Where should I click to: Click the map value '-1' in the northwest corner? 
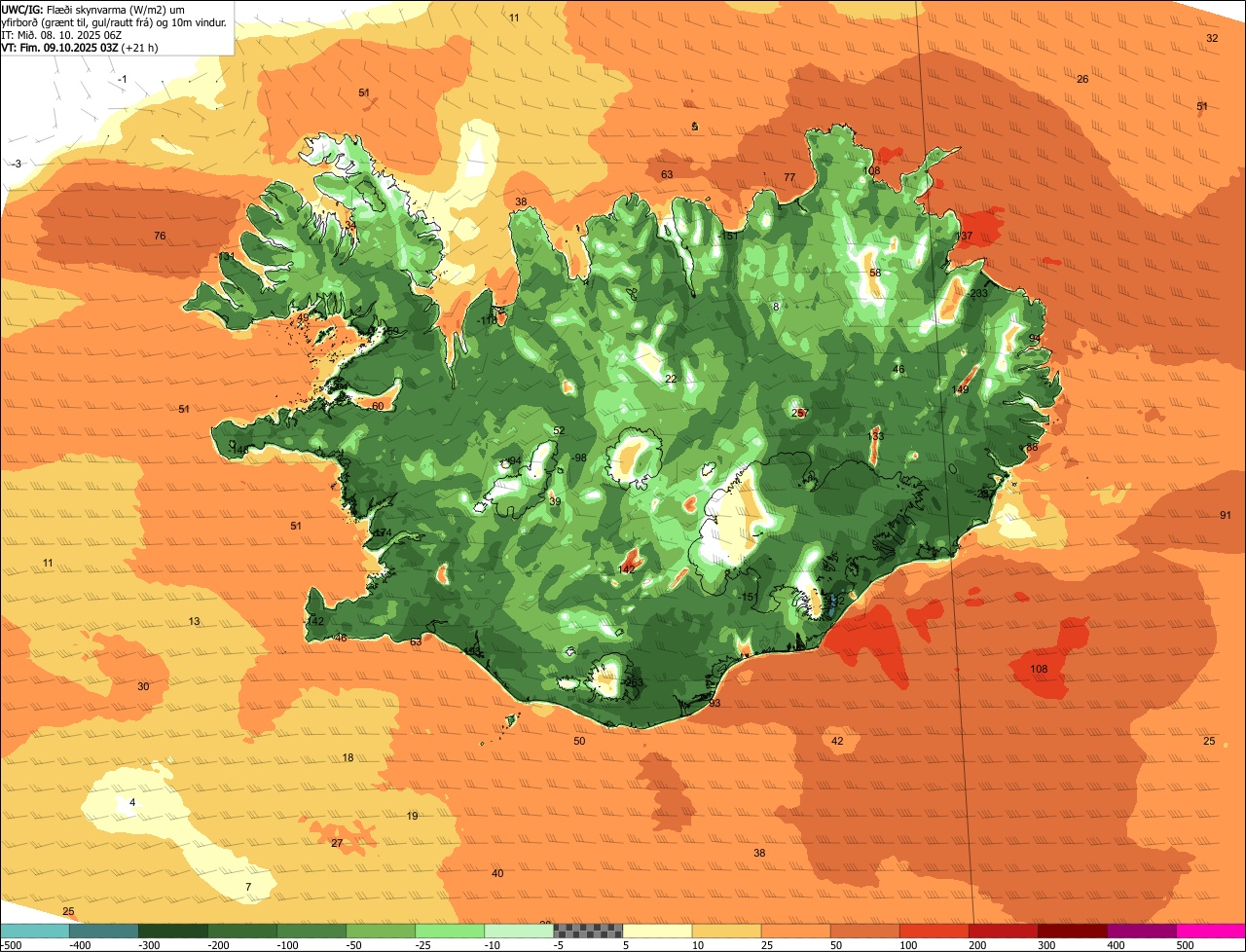[123, 80]
